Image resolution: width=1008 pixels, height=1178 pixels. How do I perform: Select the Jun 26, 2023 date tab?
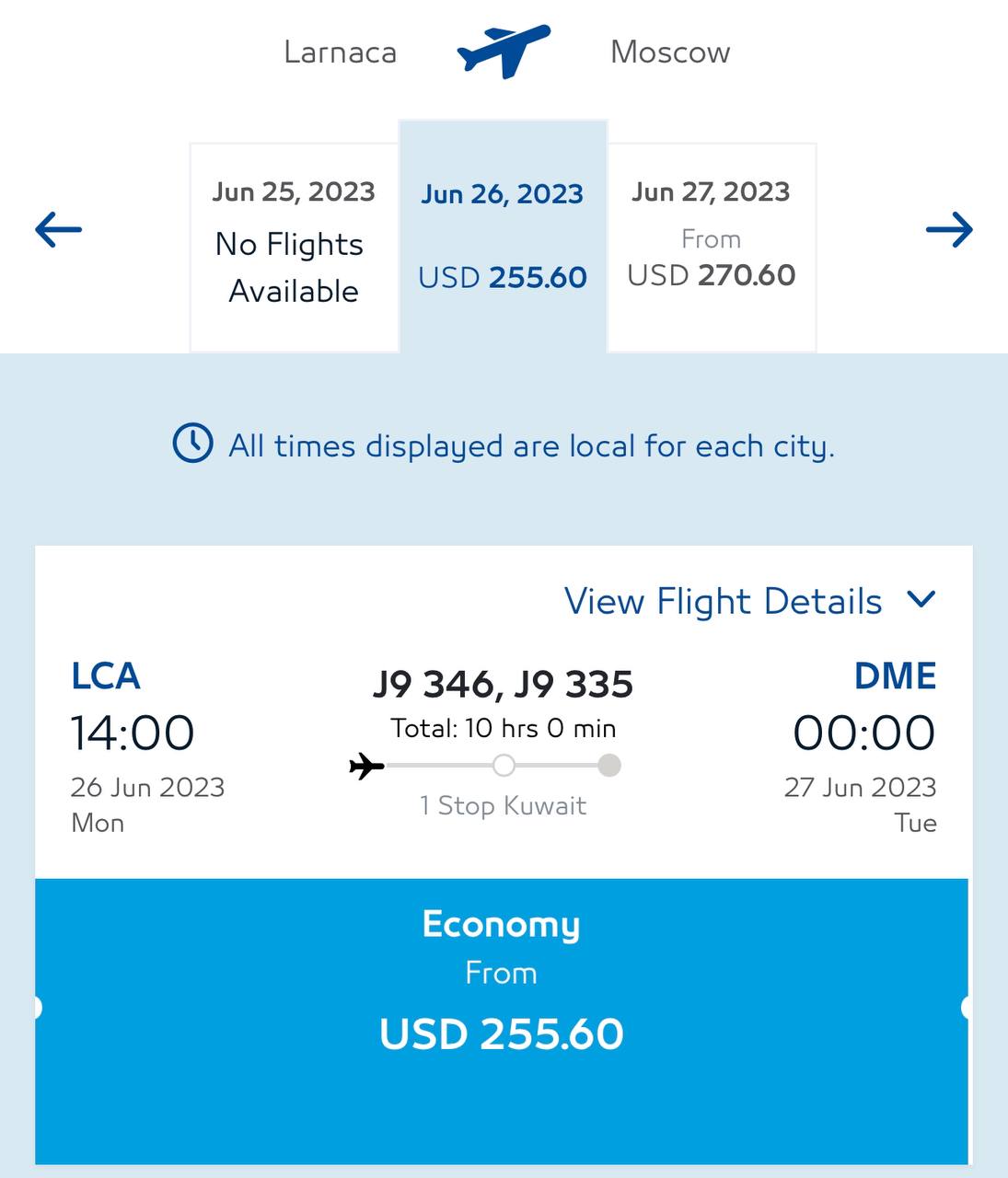[x=503, y=236]
